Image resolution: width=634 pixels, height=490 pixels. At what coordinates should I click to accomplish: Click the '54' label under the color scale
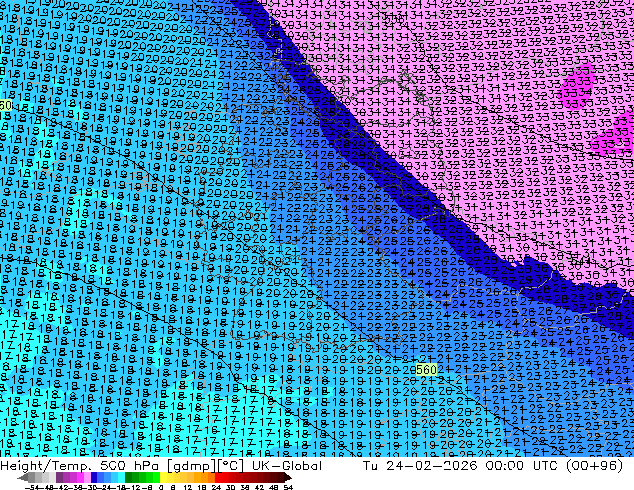tap(288, 488)
